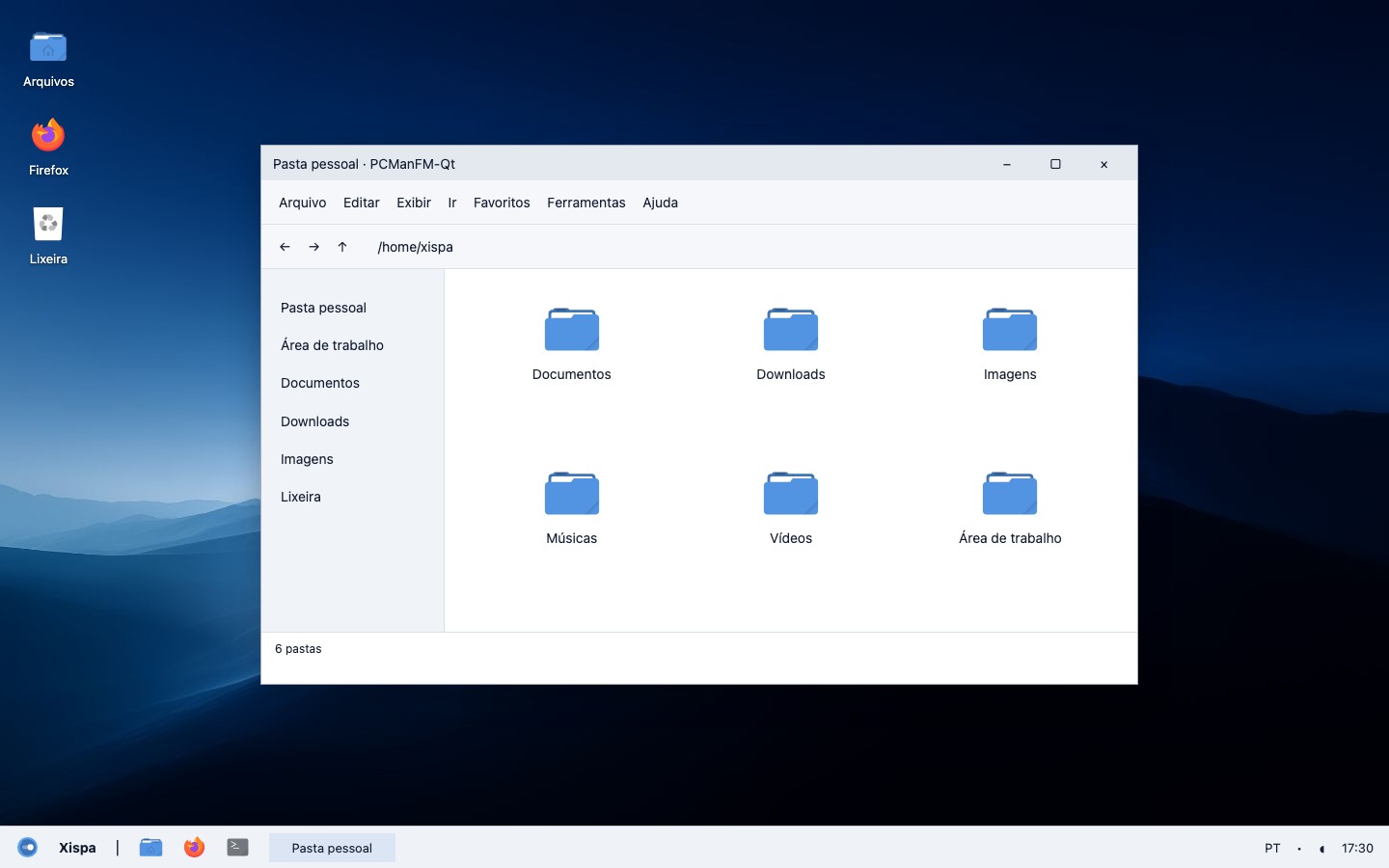Select the Documentos folder icon

[x=572, y=329]
